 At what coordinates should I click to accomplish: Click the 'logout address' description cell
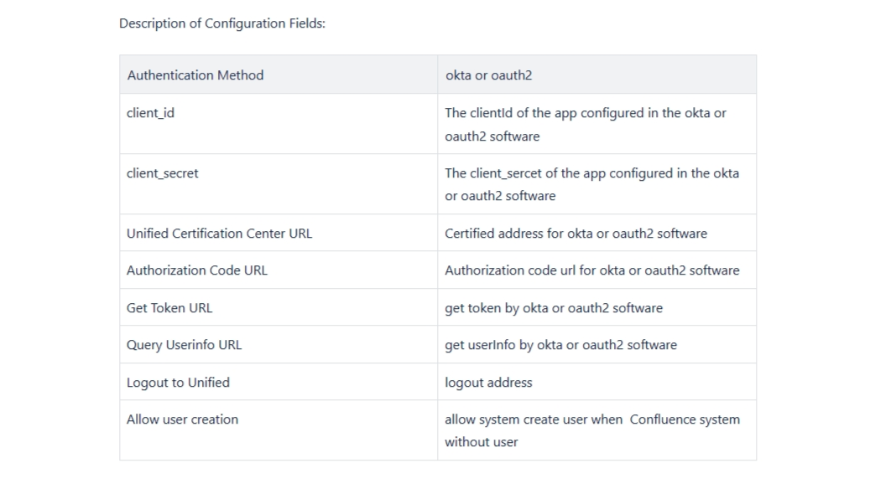(488, 382)
